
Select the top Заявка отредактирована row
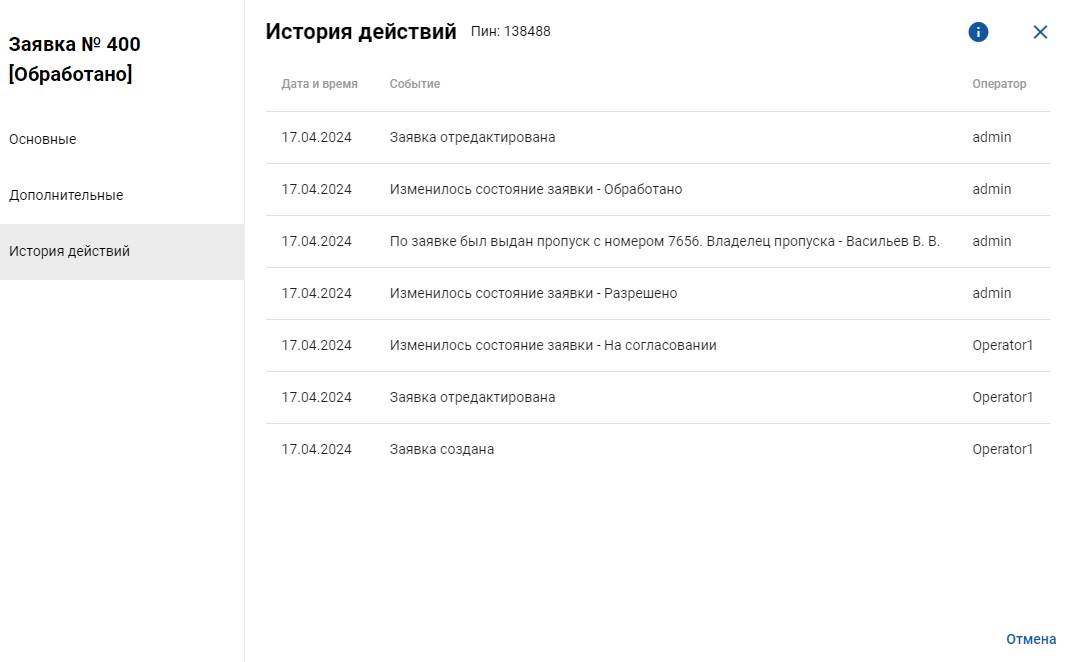658,137
